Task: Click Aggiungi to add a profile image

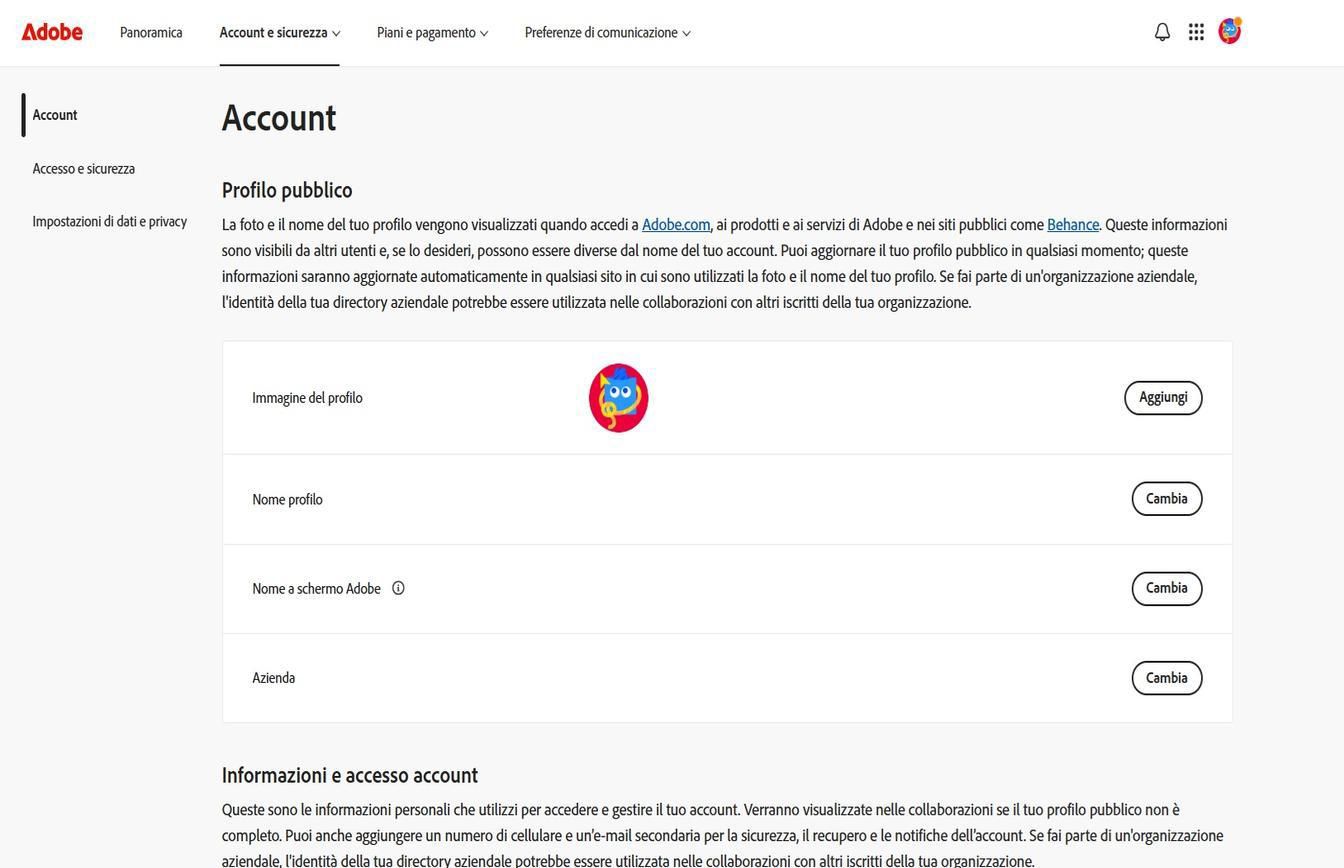Action: coord(1163,397)
